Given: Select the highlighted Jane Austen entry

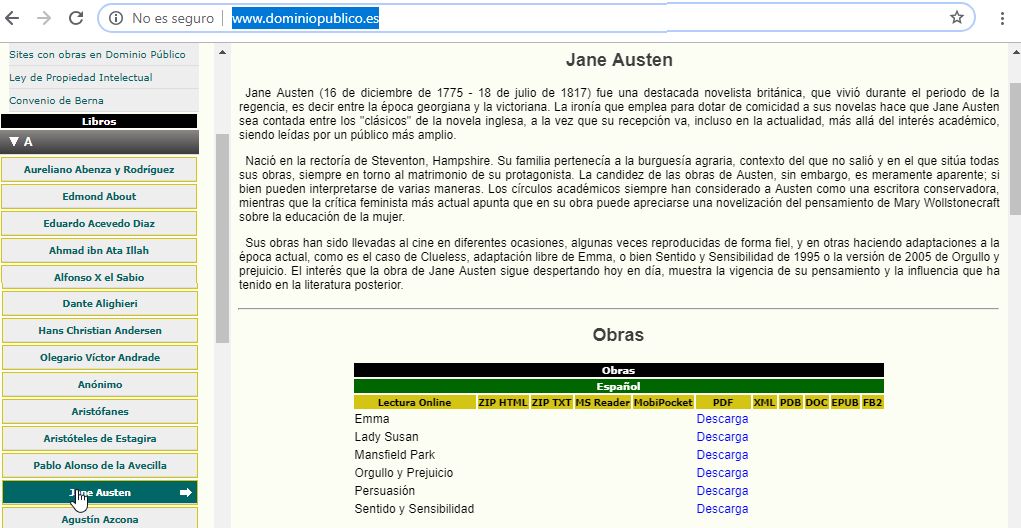Looking at the screenshot, I should point(100,493).
